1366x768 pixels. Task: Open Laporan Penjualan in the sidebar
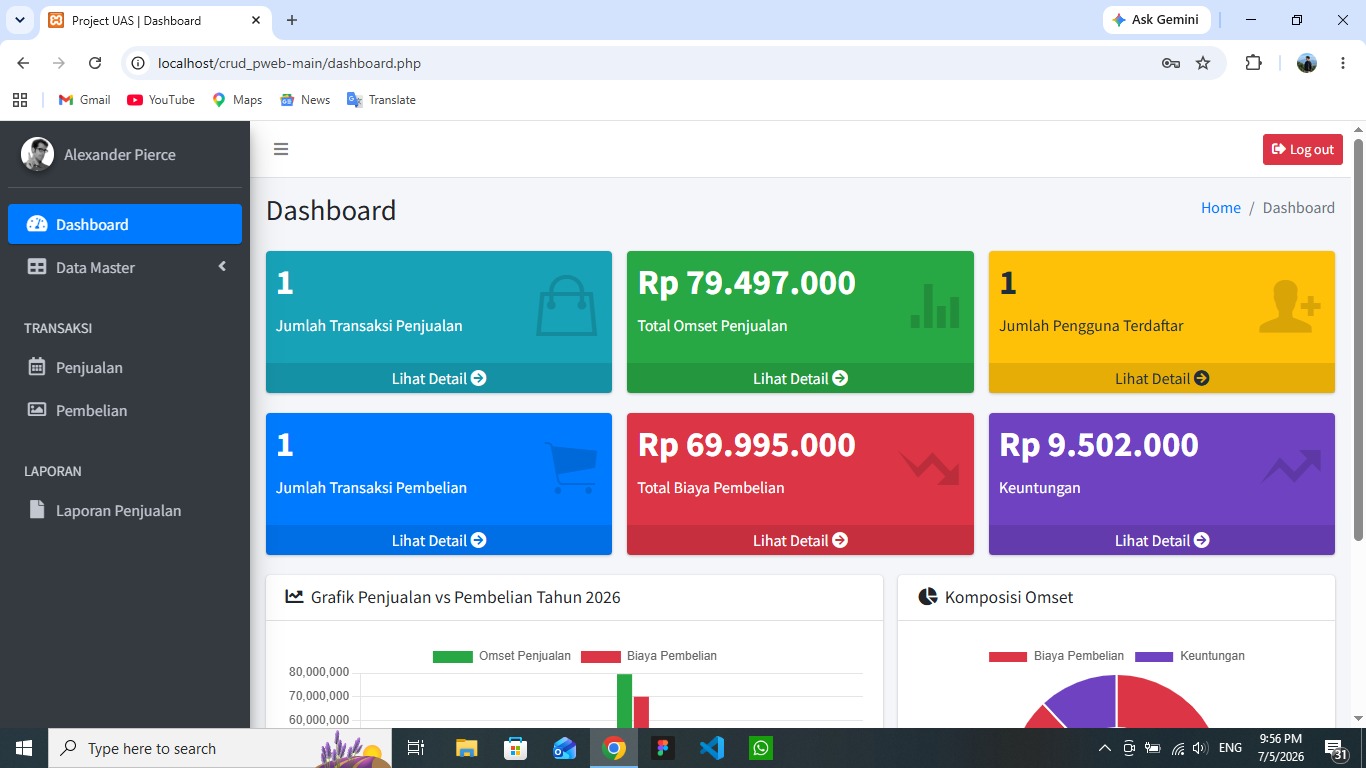click(125, 510)
